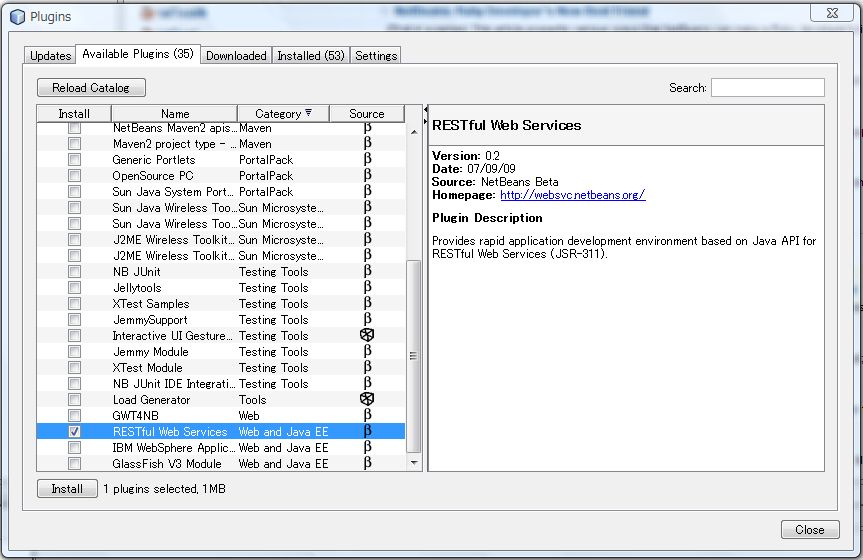Viewport: 863px width, 560px height.
Task: Open the websvc.netbeans.org homepage link
Action: pyautogui.click(x=572, y=195)
